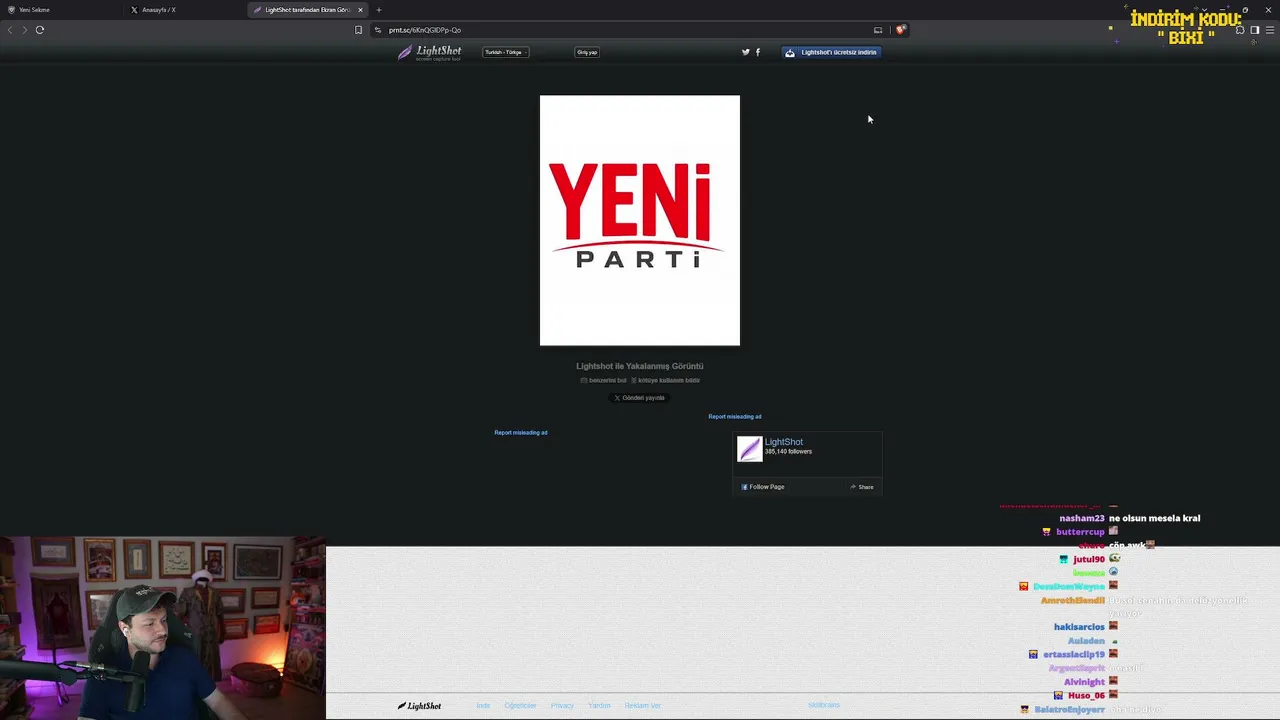Click chat username hakisarcios
The image size is (1280, 720).
pyautogui.click(x=1079, y=627)
